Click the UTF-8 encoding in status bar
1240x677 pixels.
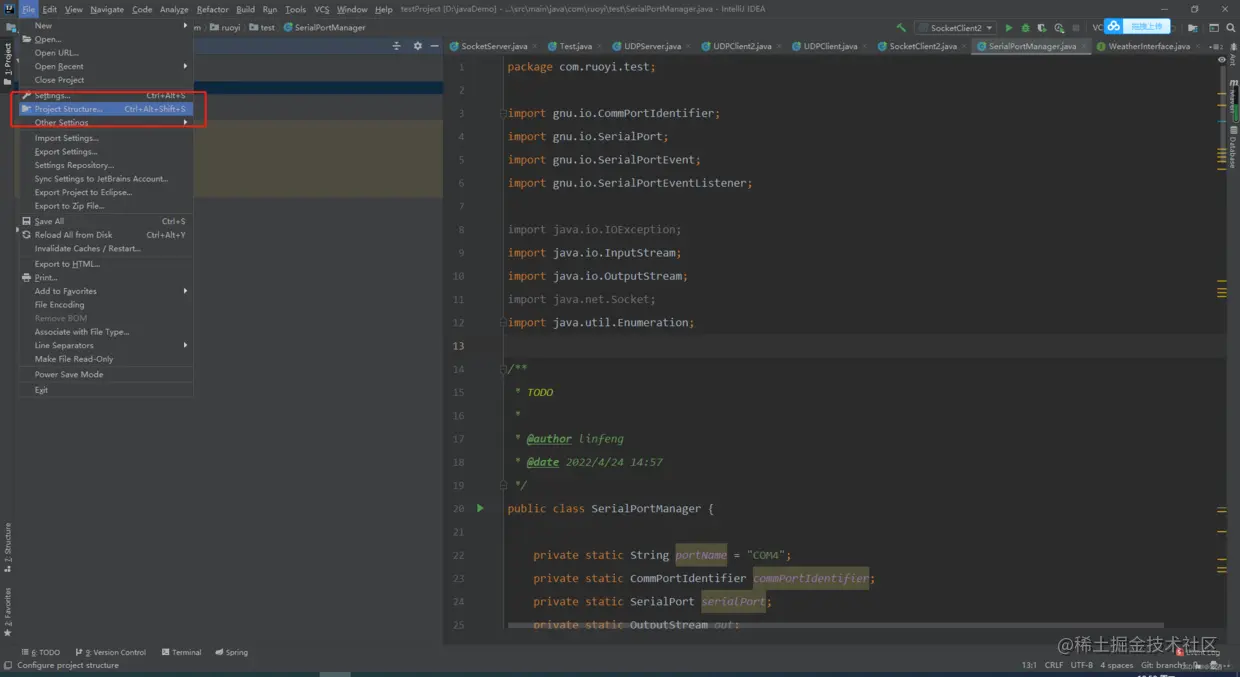[x=1081, y=665]
